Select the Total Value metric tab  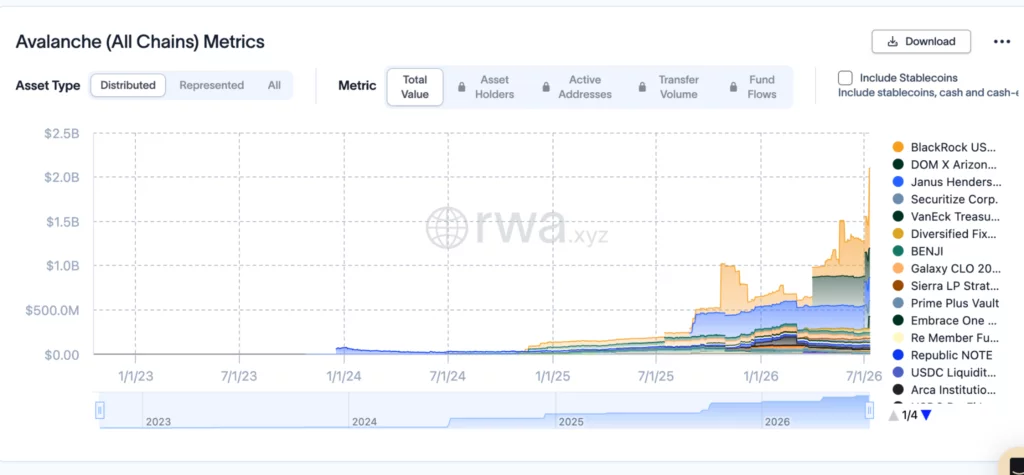415,87
